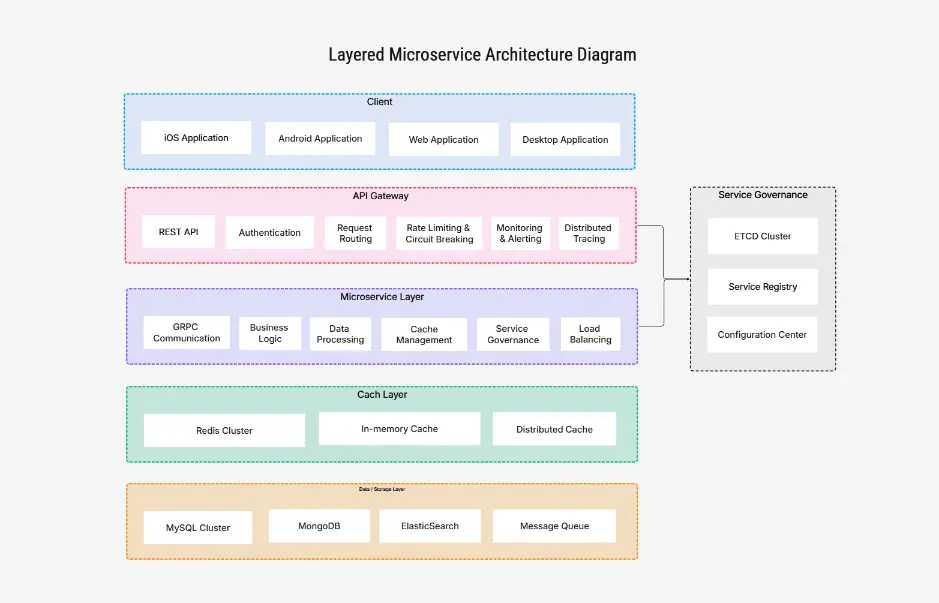Select the Web Application block
Image resolution: width=939 pixels, height=603 pixels.
(443, 140)
